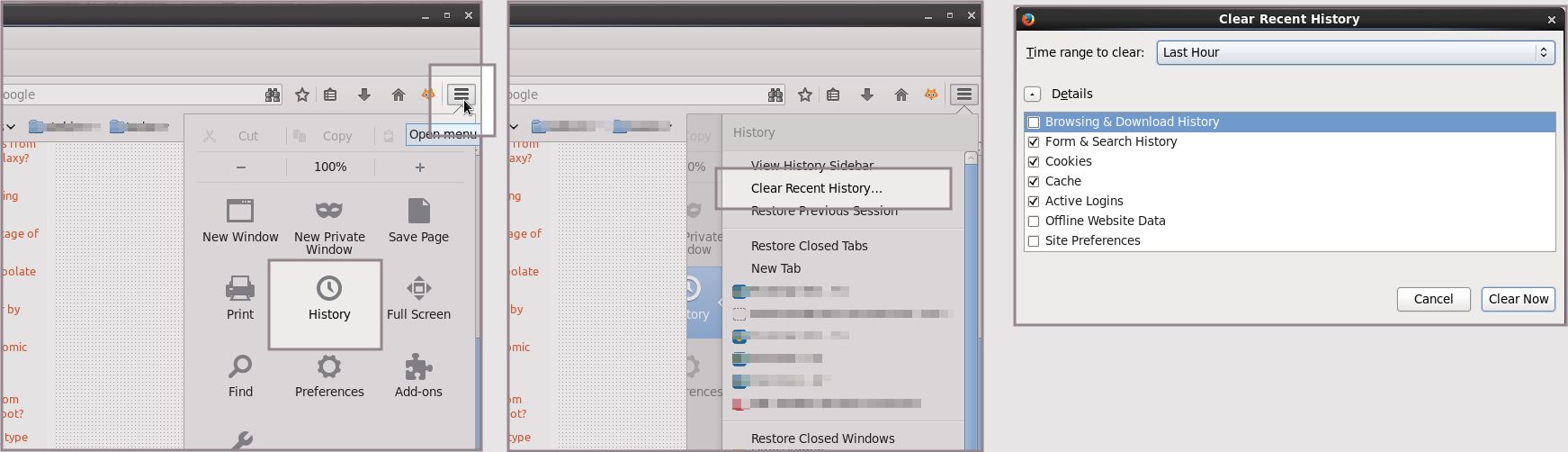This screenshot has width=1568, height=452.
Task: Reset zoom by clicking 100%
Action: click(x=330, y=167)
